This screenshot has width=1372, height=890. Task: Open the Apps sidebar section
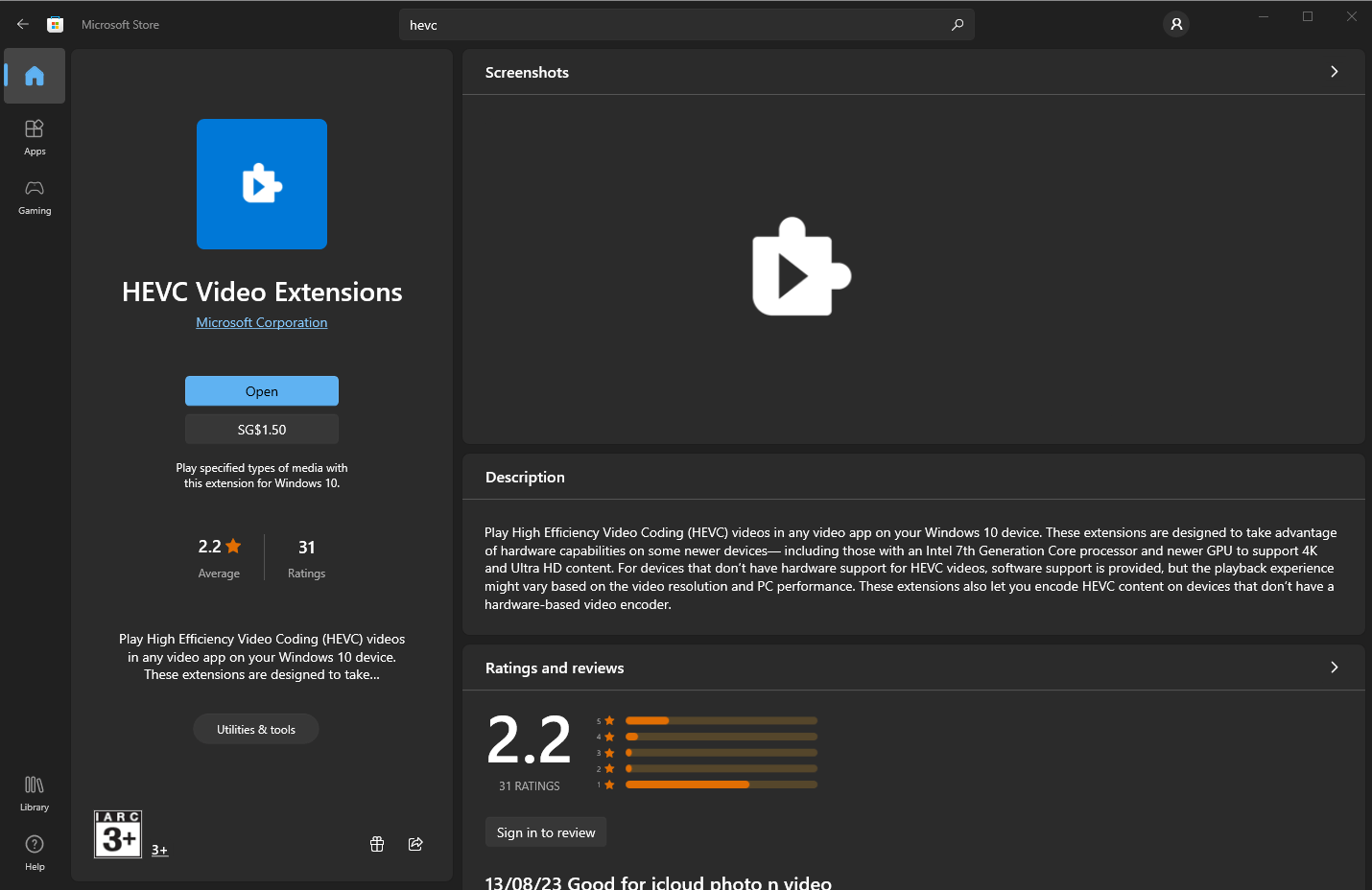pos(35,137)
